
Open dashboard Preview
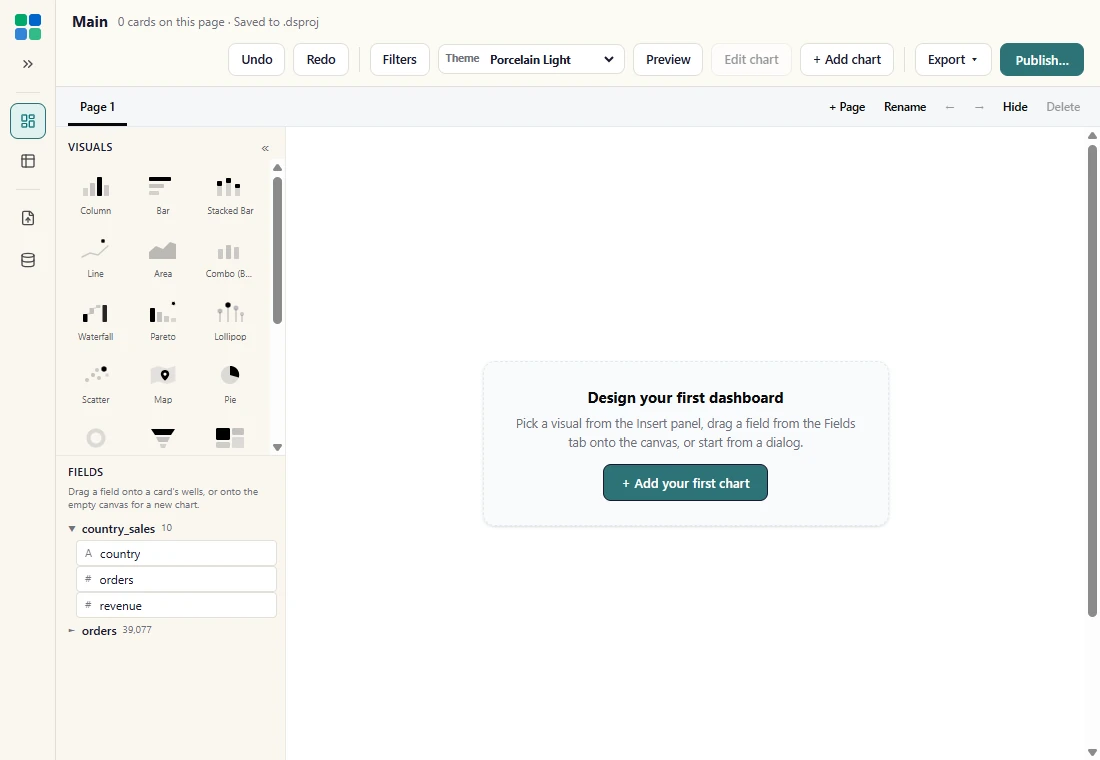pos(668,60)
